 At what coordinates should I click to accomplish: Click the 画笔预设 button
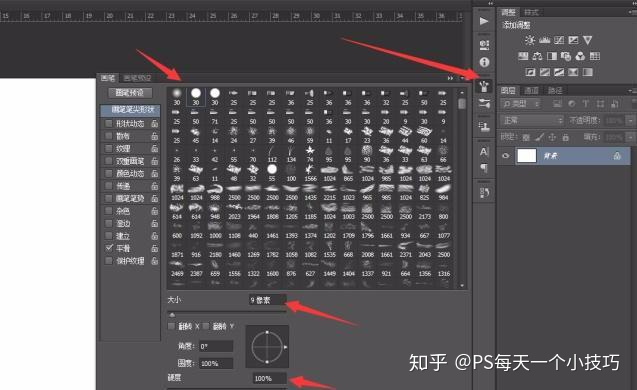pyautogui.click(x=130, y=93)
